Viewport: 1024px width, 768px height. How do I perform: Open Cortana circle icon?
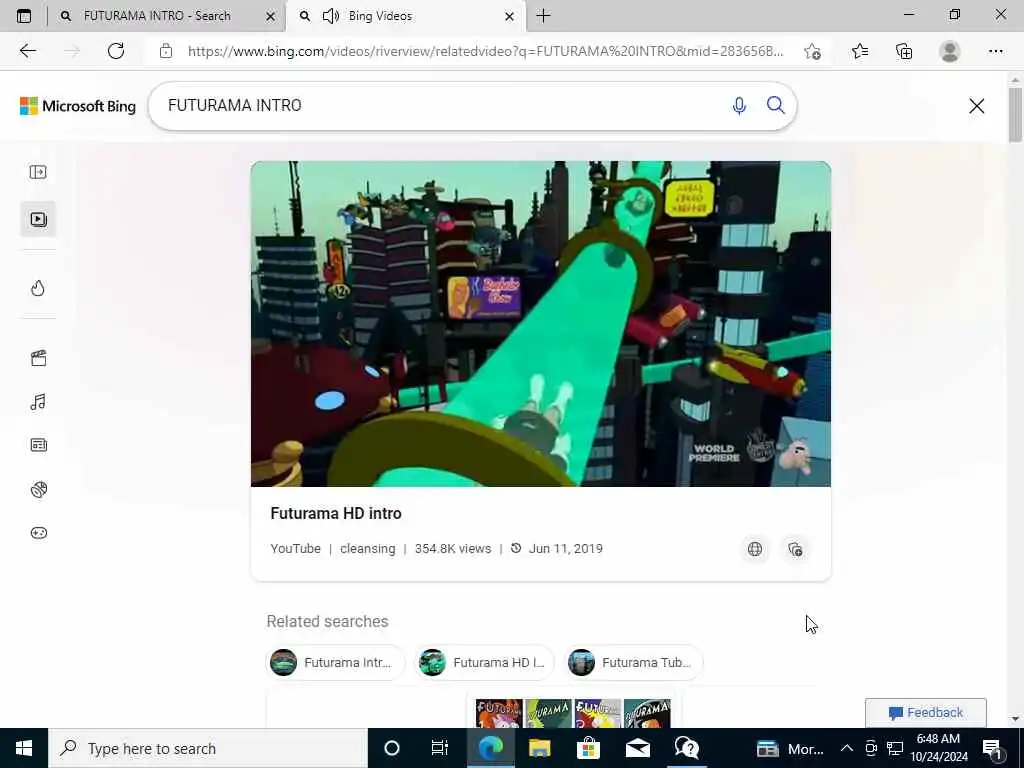pyautogui.click(x=392, y=748)
